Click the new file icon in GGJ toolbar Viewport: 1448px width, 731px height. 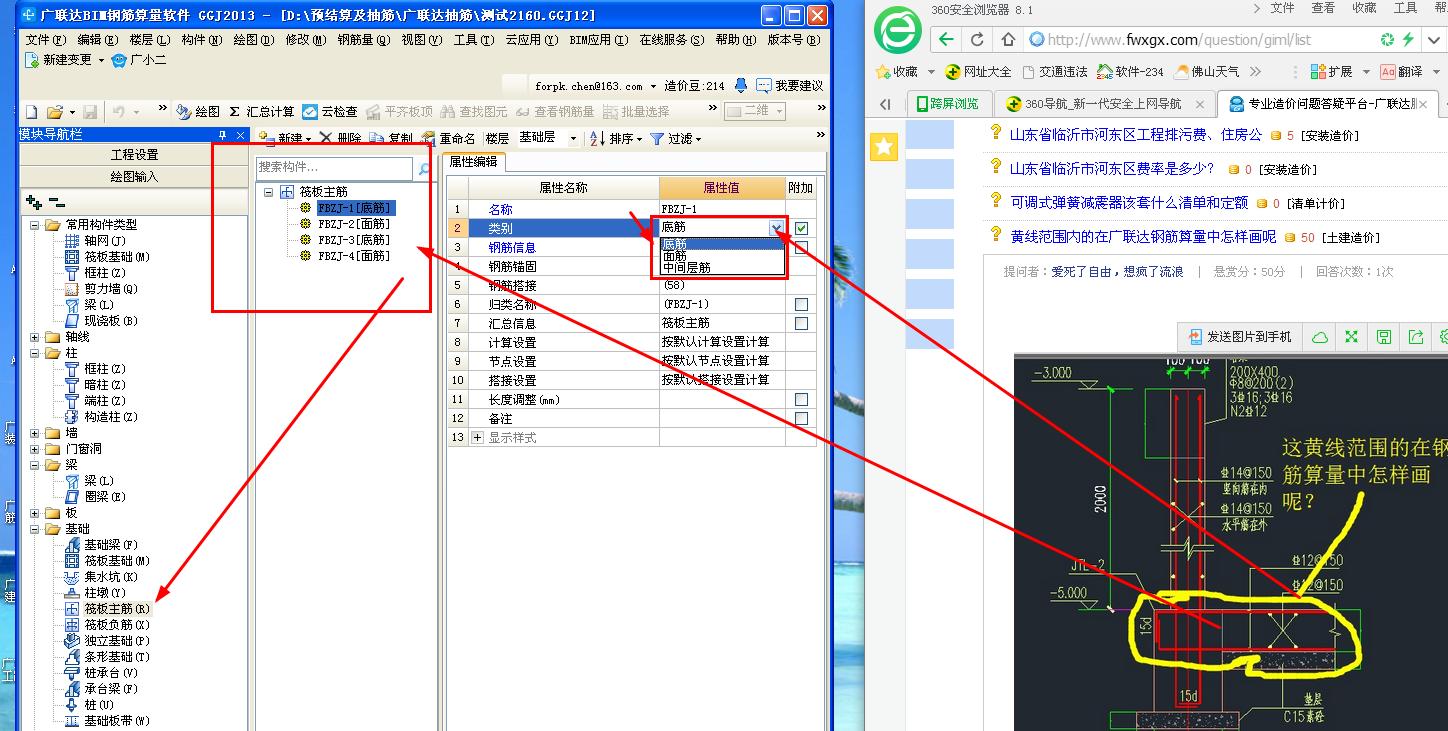[32, 112]
